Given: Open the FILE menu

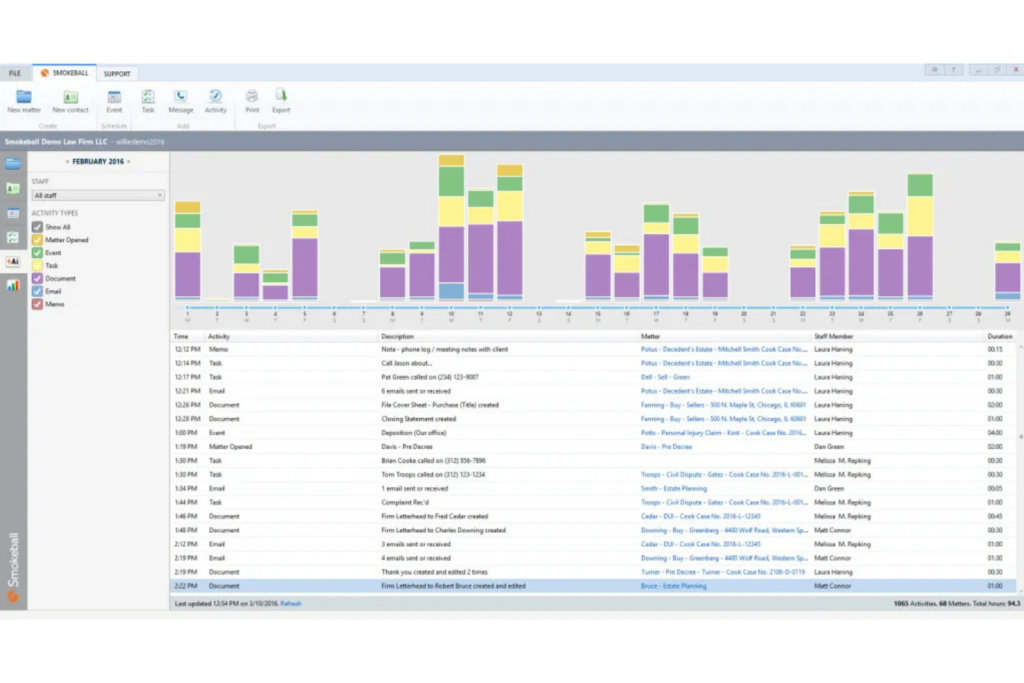Looking at the screenshot, I should point(14,73).
